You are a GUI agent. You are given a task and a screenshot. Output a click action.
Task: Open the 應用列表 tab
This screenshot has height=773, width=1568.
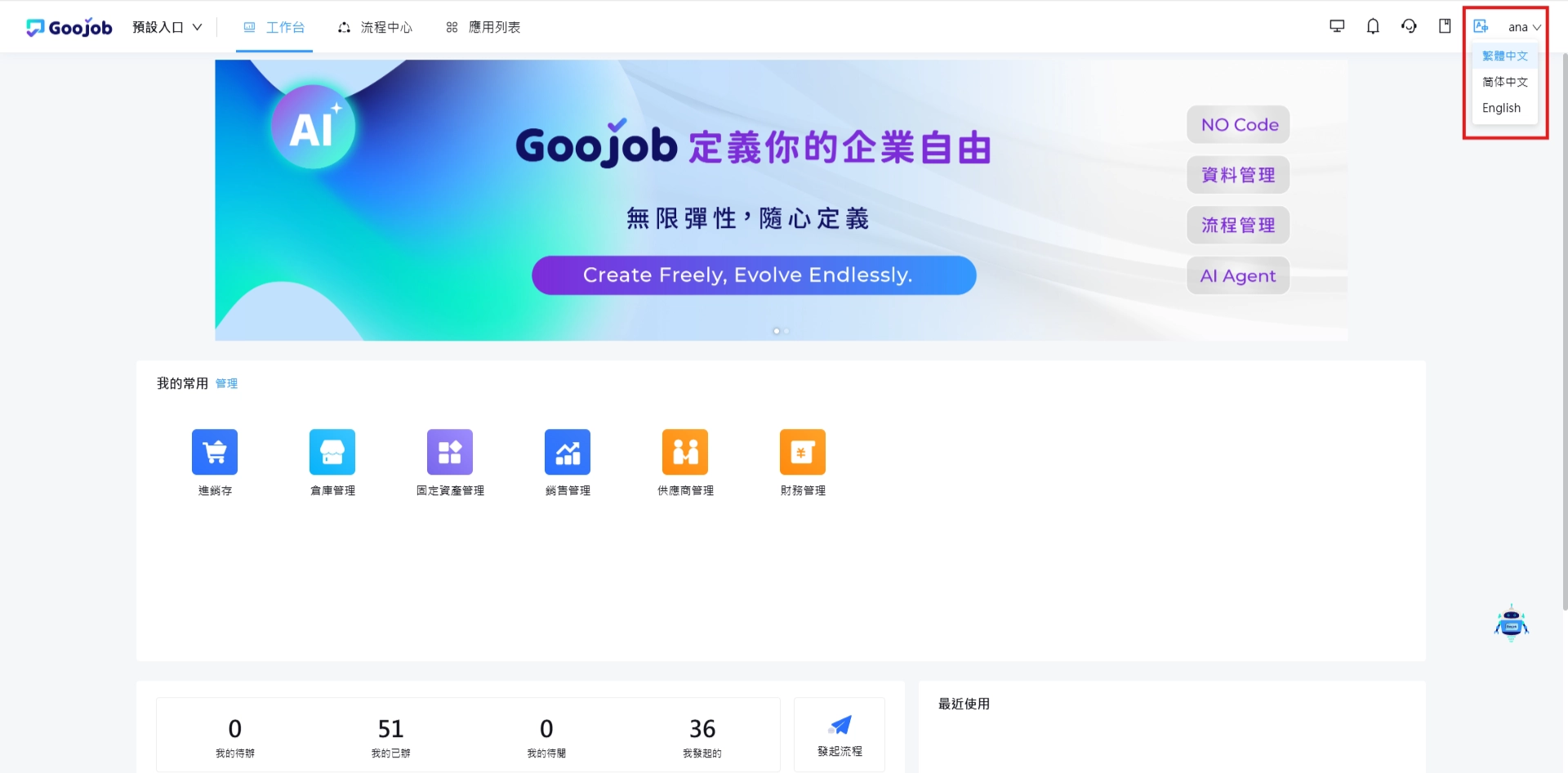[x=483, y=27]
